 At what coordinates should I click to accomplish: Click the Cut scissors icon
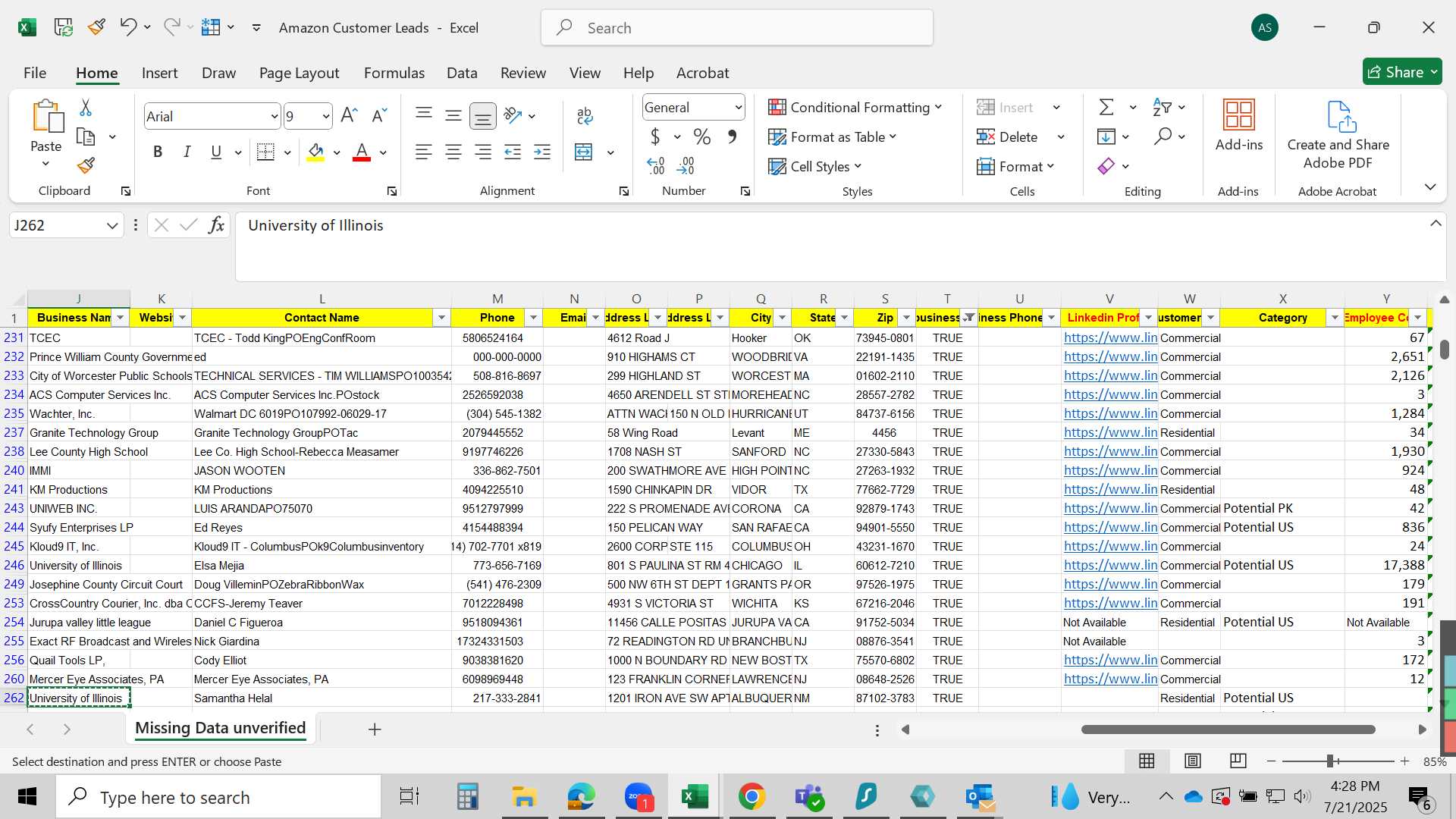86,108
